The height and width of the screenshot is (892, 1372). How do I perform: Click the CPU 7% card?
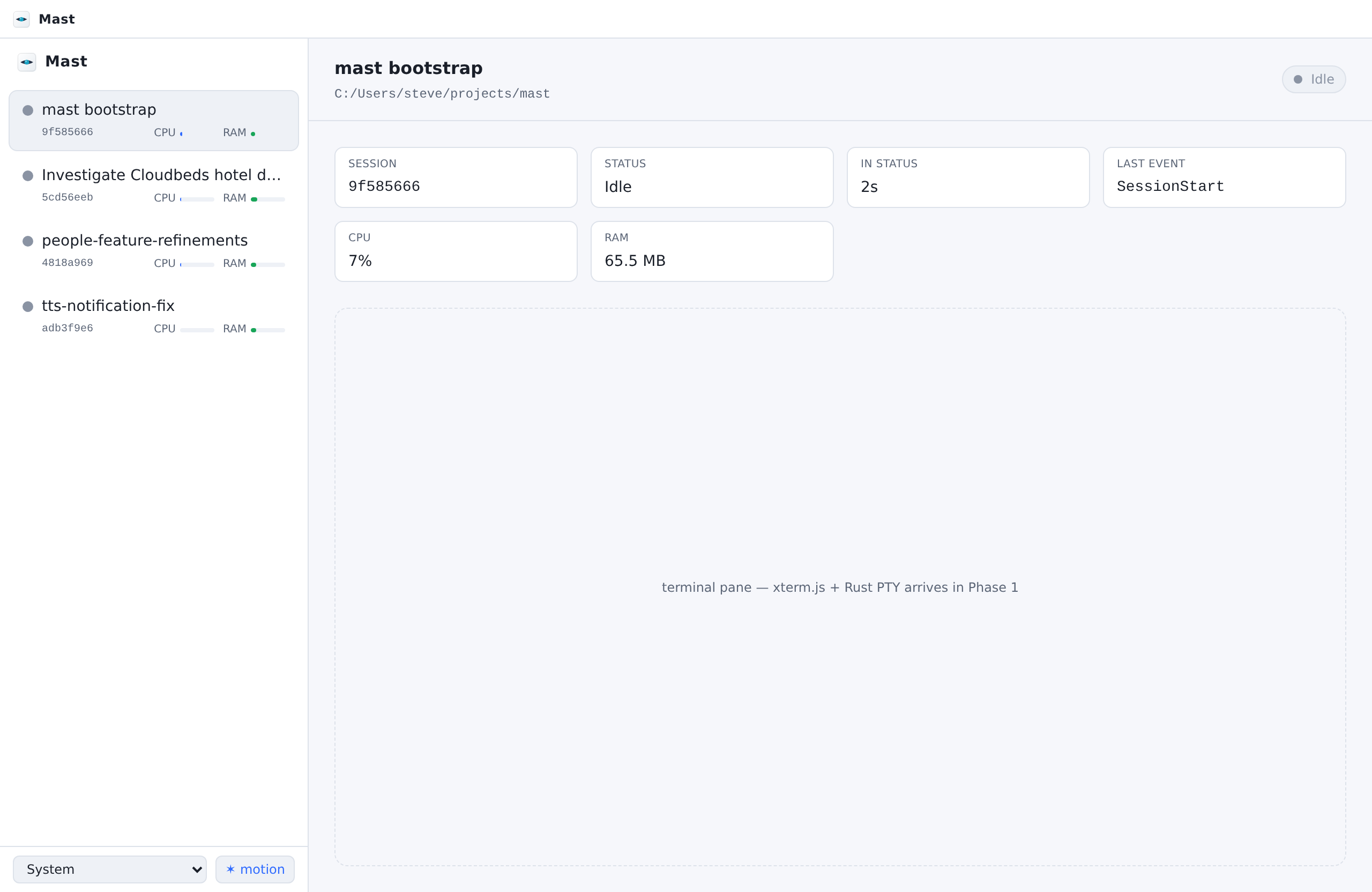456,251
